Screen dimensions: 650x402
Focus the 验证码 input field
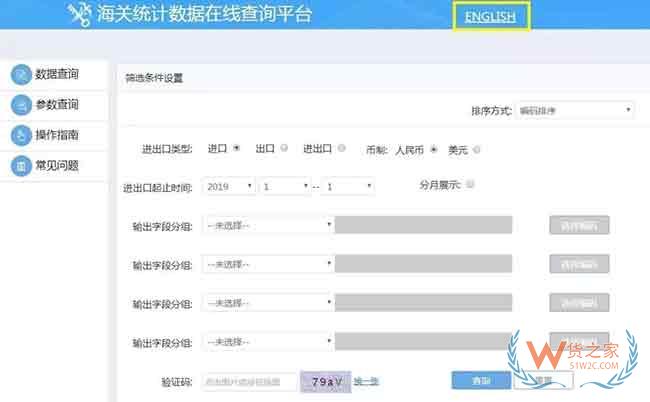point(250,381)
